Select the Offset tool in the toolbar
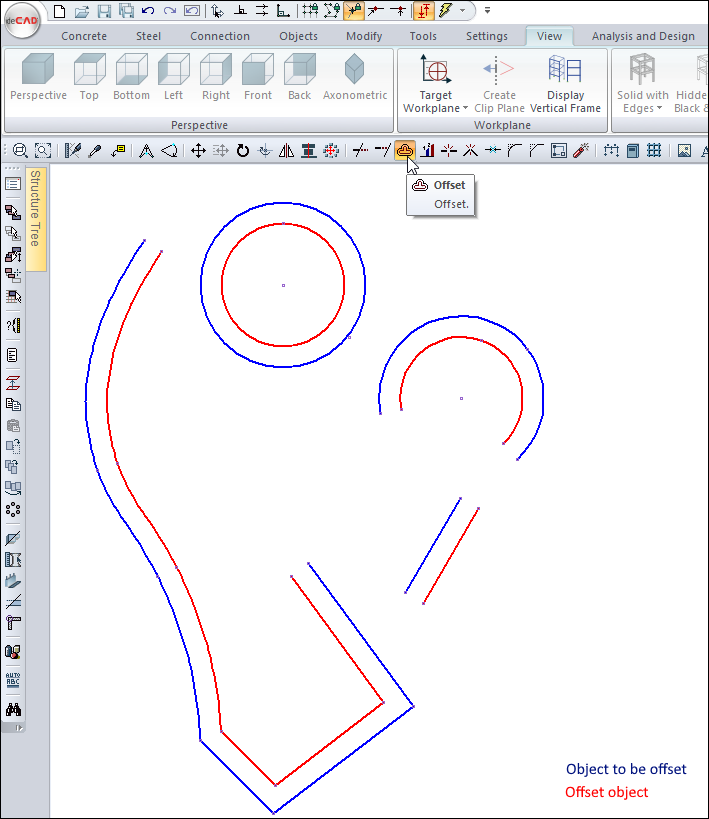This screenshot has width=709, height=819. click(x=405, y=150)
